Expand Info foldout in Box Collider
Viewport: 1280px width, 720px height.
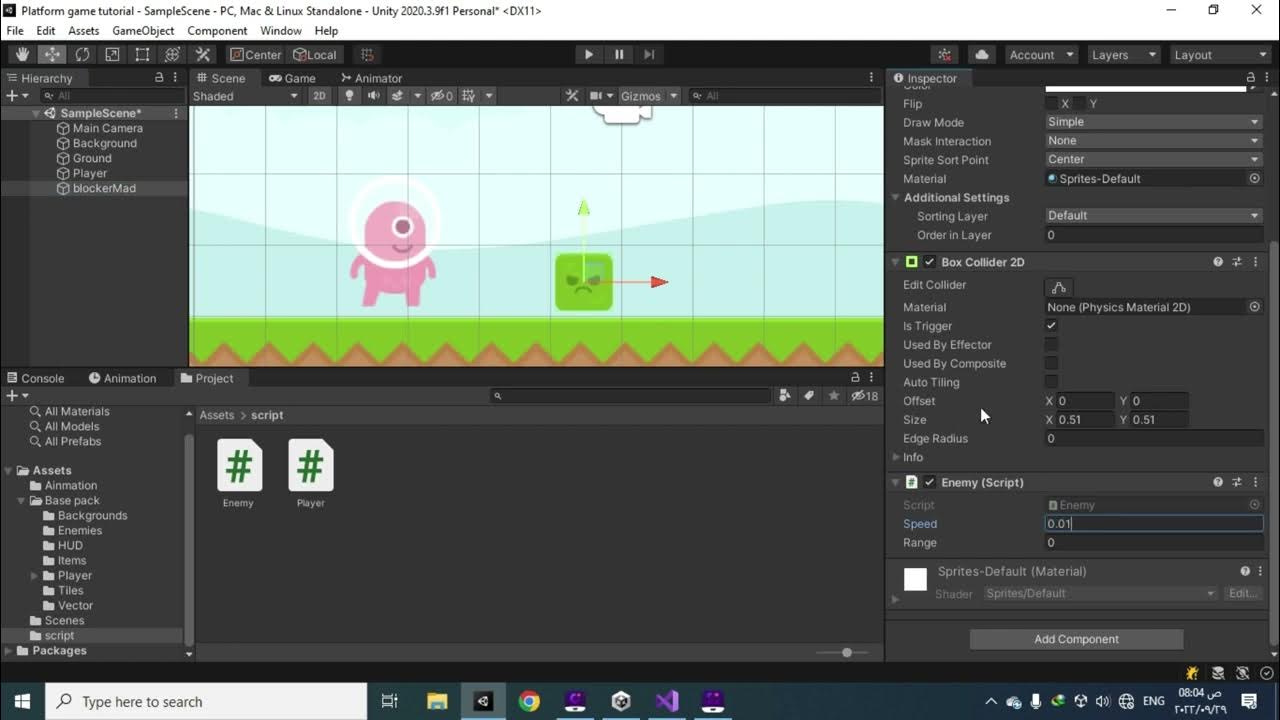[897, 457]
